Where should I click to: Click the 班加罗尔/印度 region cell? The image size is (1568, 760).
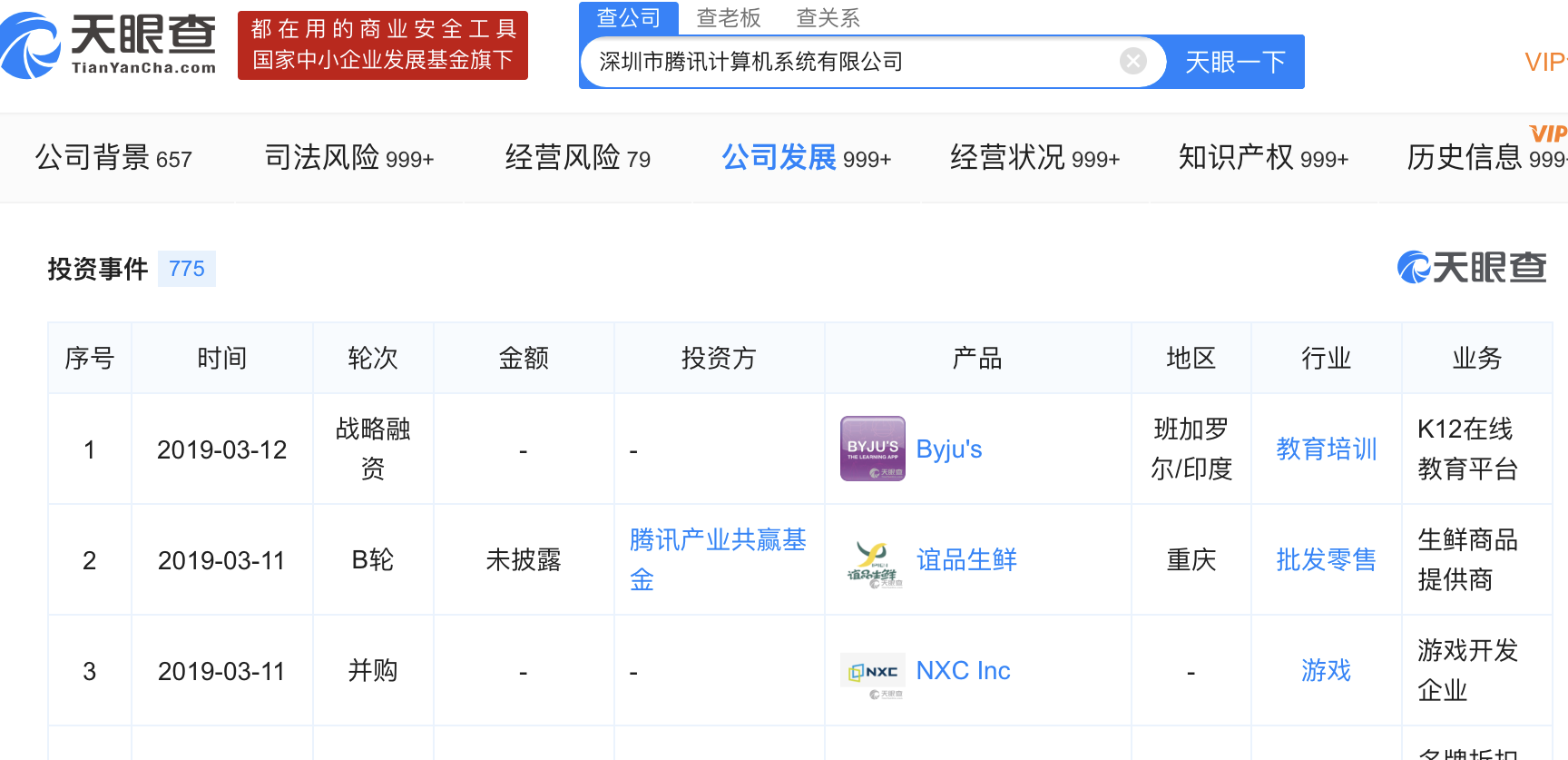point(1191,449)
